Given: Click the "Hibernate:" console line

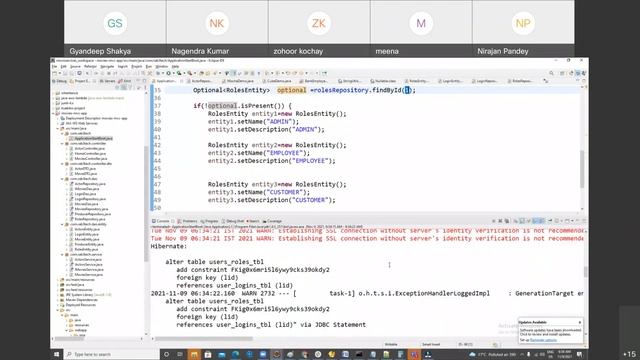Looking at the screenshot, I should point(169,247).
